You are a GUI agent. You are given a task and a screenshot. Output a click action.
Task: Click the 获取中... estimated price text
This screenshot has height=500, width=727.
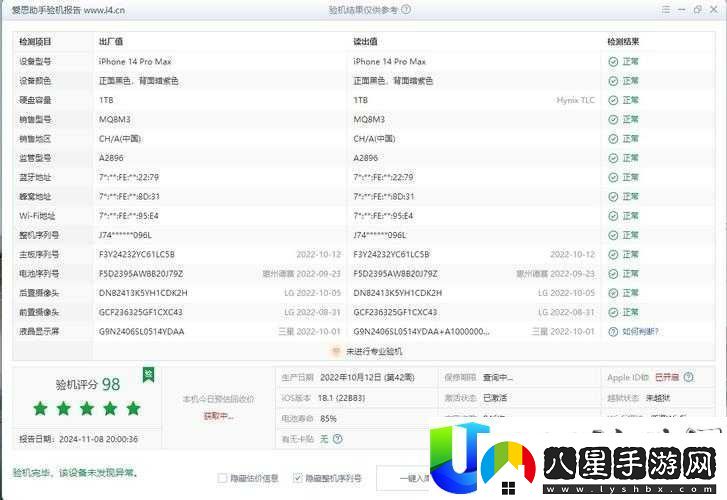[218, 416]
